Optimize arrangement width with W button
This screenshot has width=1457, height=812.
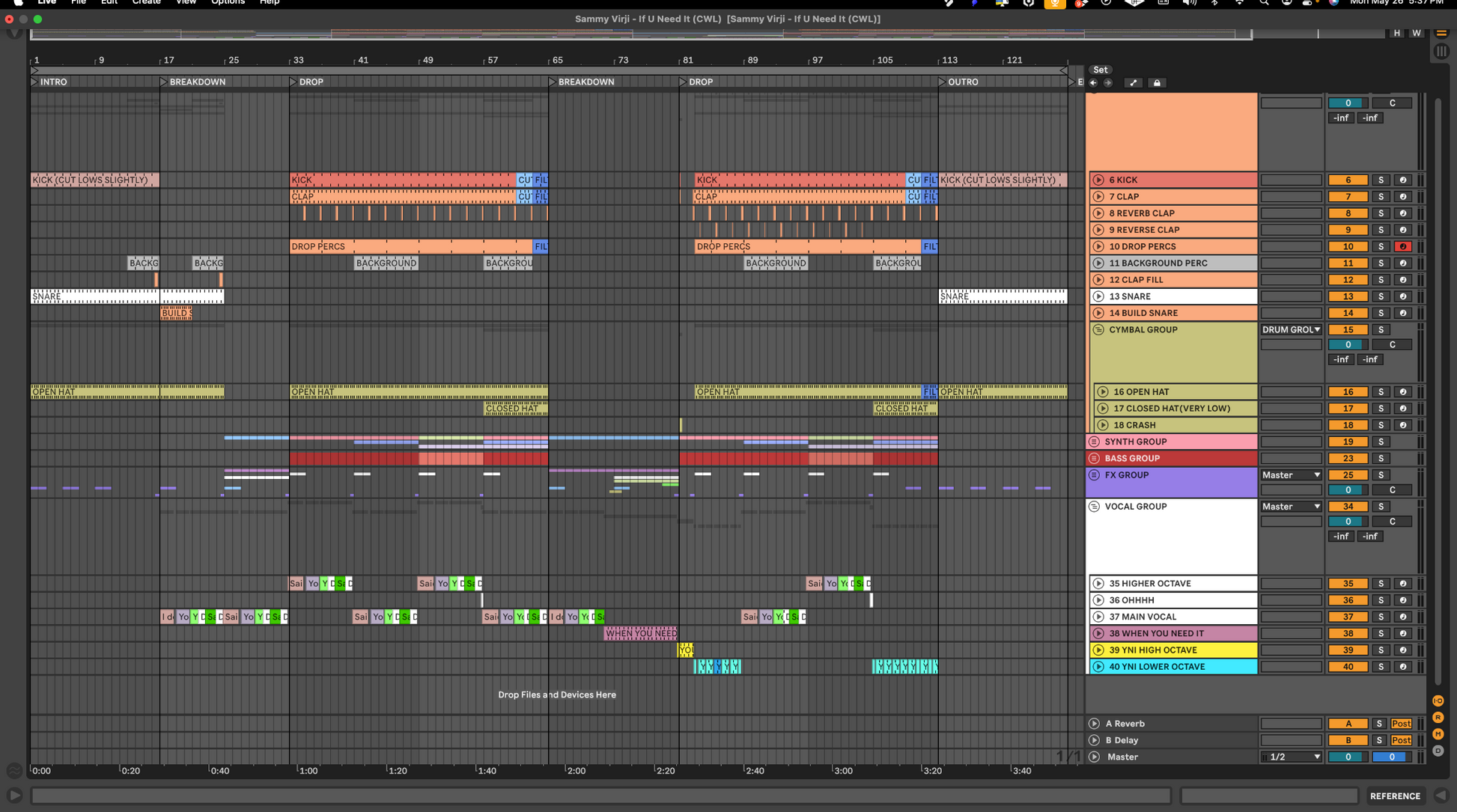click(1417, 33)
